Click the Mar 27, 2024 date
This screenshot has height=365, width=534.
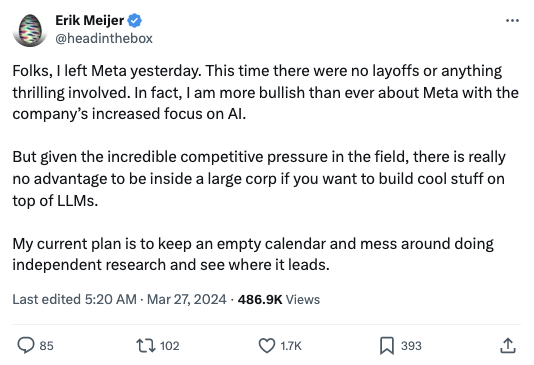click(187, 299)
